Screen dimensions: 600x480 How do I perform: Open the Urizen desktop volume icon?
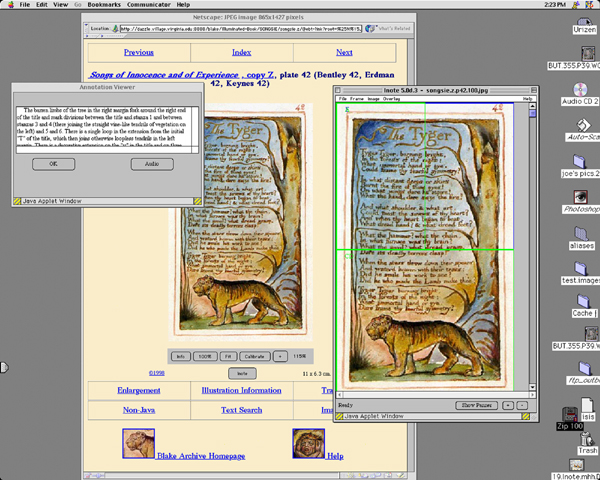pos(584,25)
